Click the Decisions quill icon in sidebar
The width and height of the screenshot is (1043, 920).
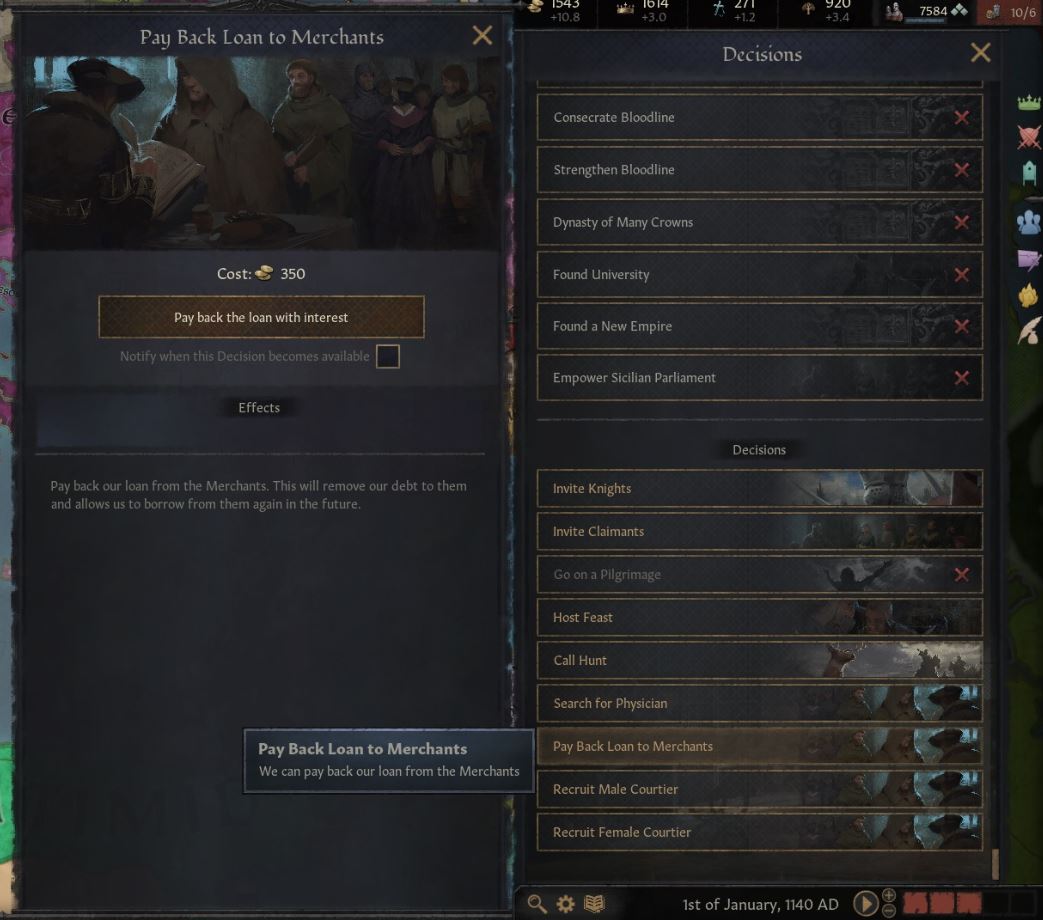click(1029, 331)
